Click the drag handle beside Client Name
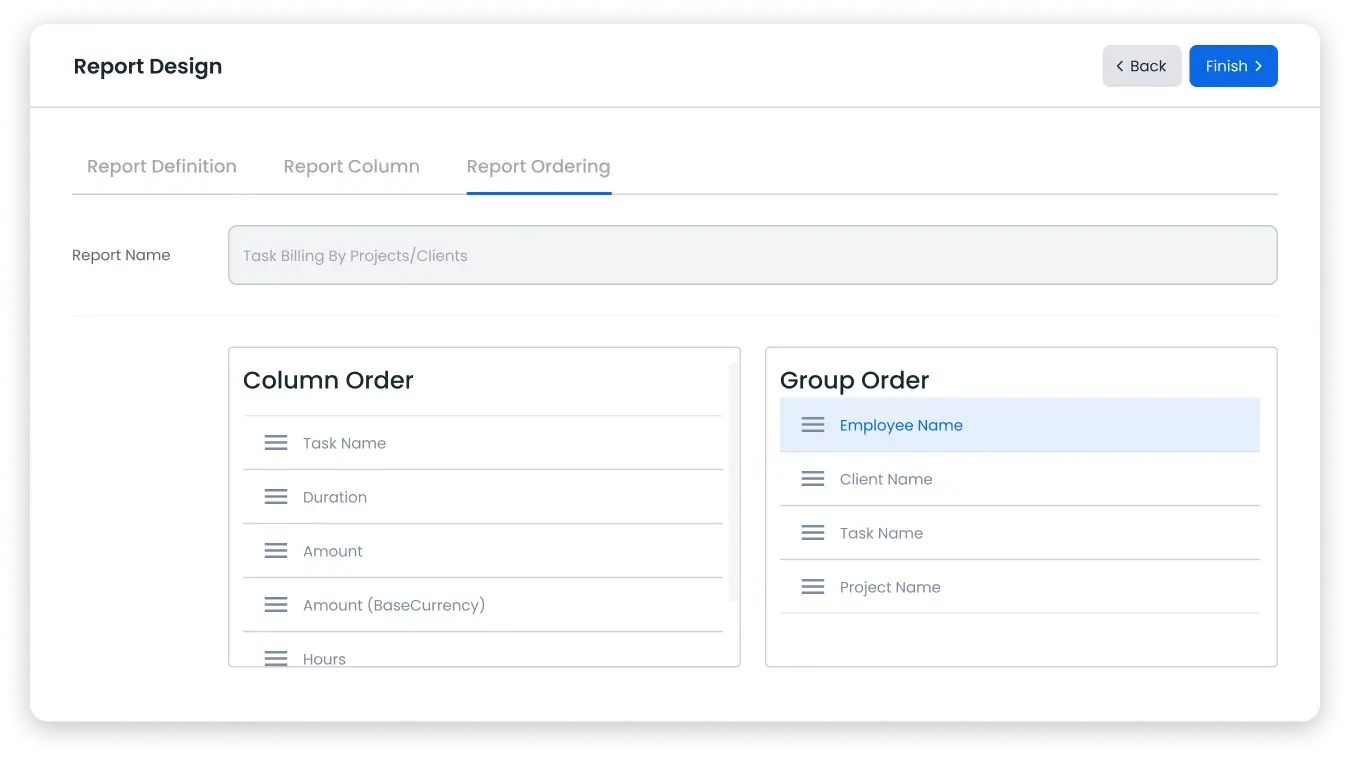This screenshot has height=758, width=1350. [813, 479]
